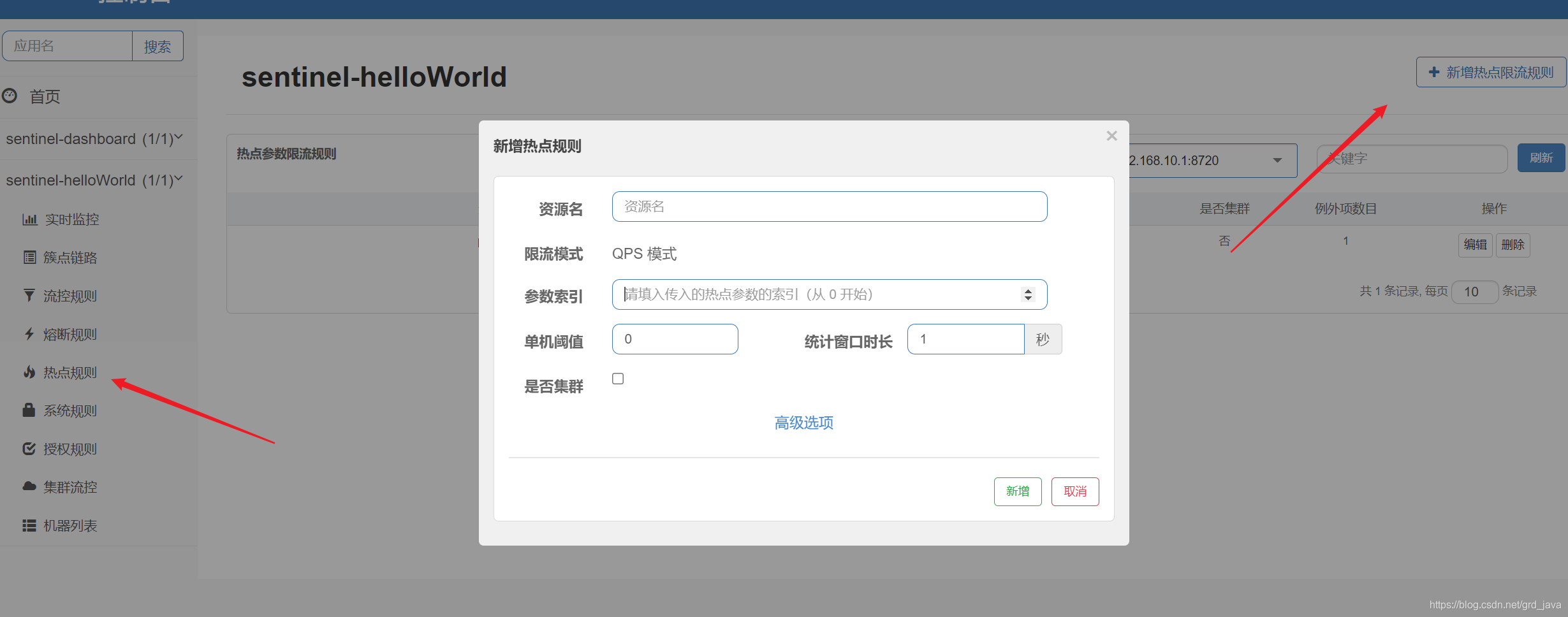Open the 高级选项 link
The width and height of the screenshot is (1568, 617).
(803, 423)
